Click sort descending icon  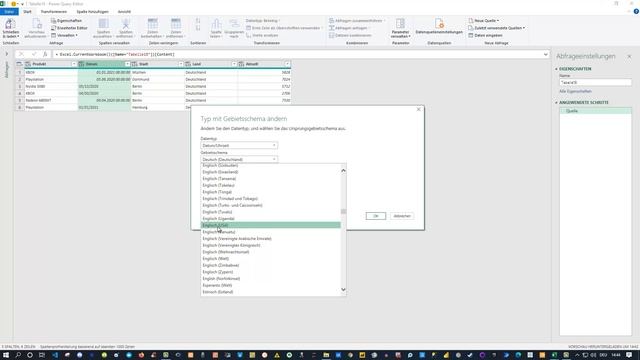(198, 28)
